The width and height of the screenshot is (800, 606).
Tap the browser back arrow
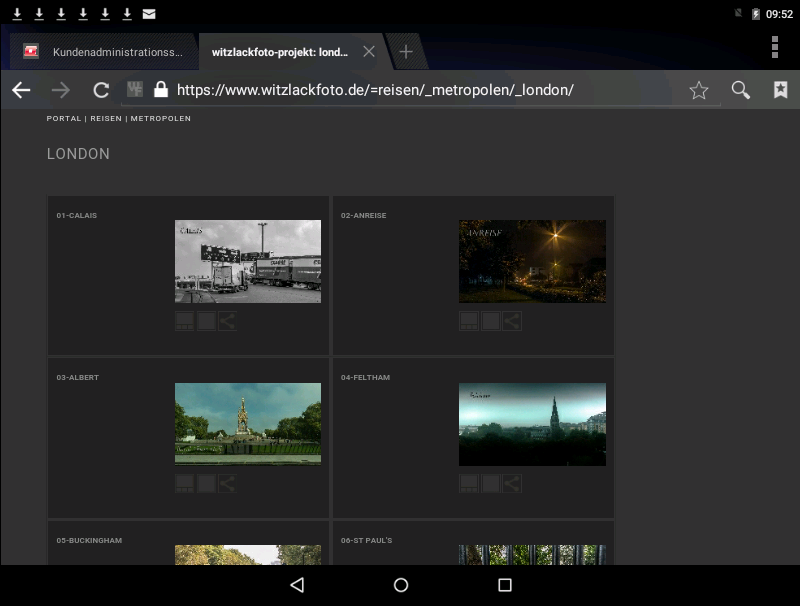click(21, 90)
